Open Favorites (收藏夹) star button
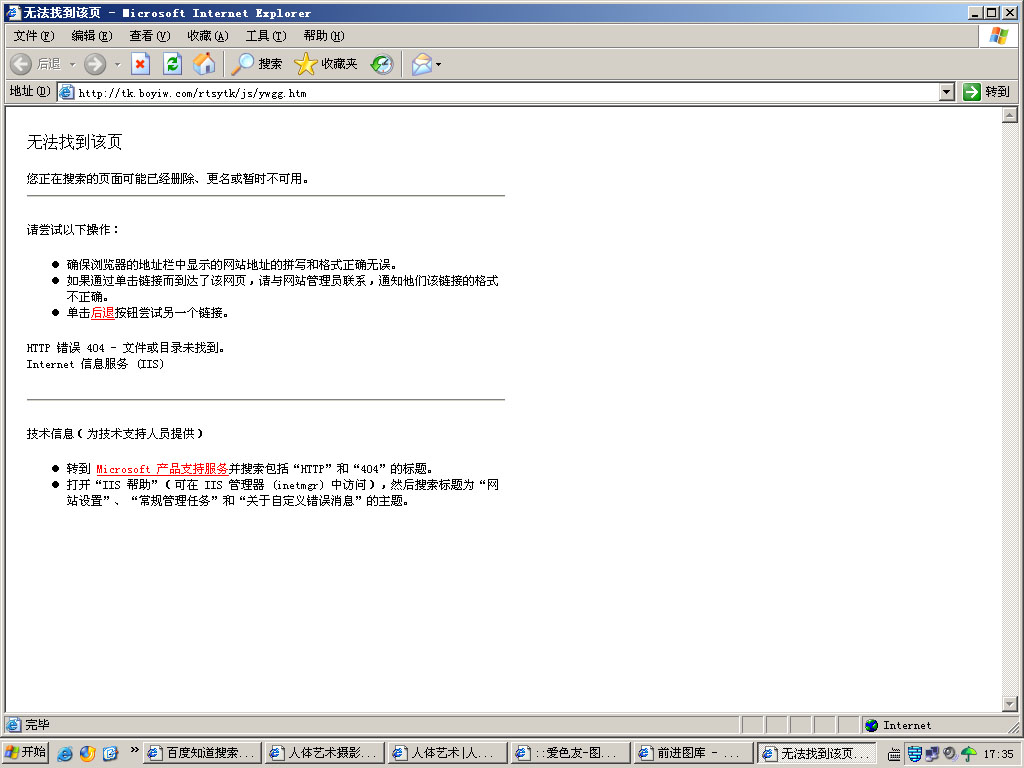 coord(325,64)
